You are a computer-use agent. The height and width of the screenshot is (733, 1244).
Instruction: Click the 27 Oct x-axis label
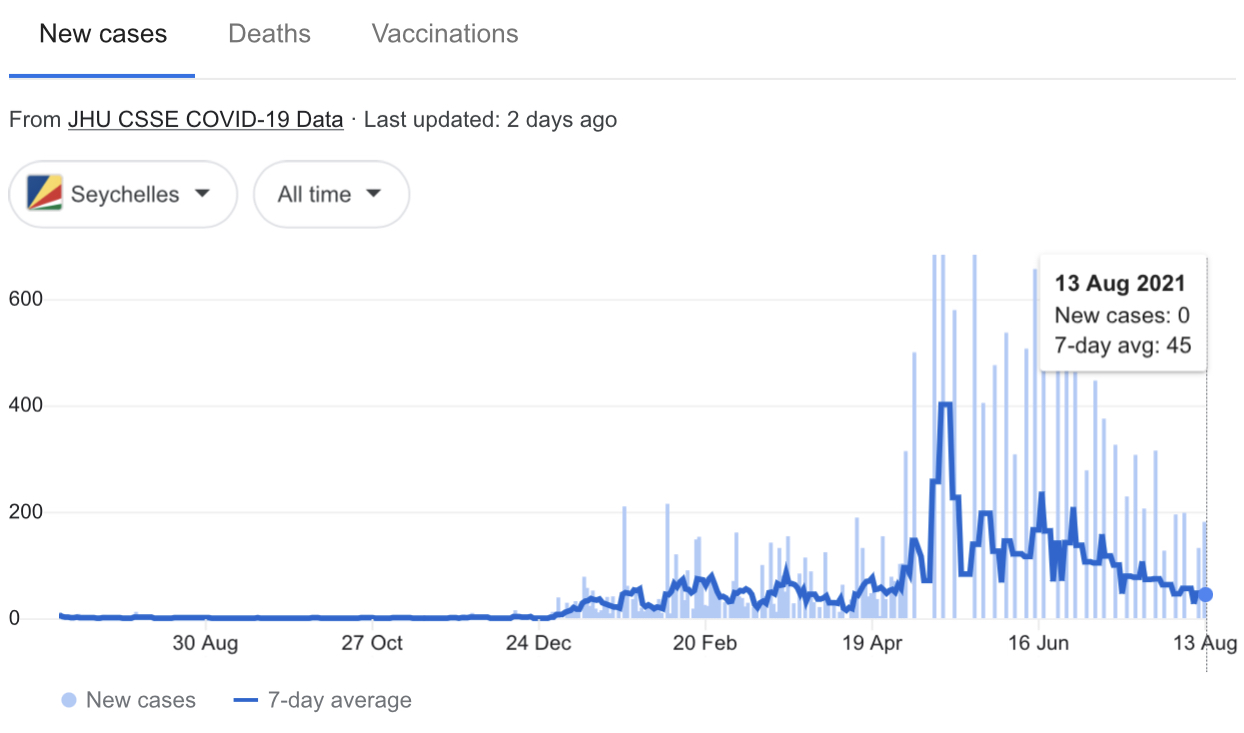[x=372, y=643]
